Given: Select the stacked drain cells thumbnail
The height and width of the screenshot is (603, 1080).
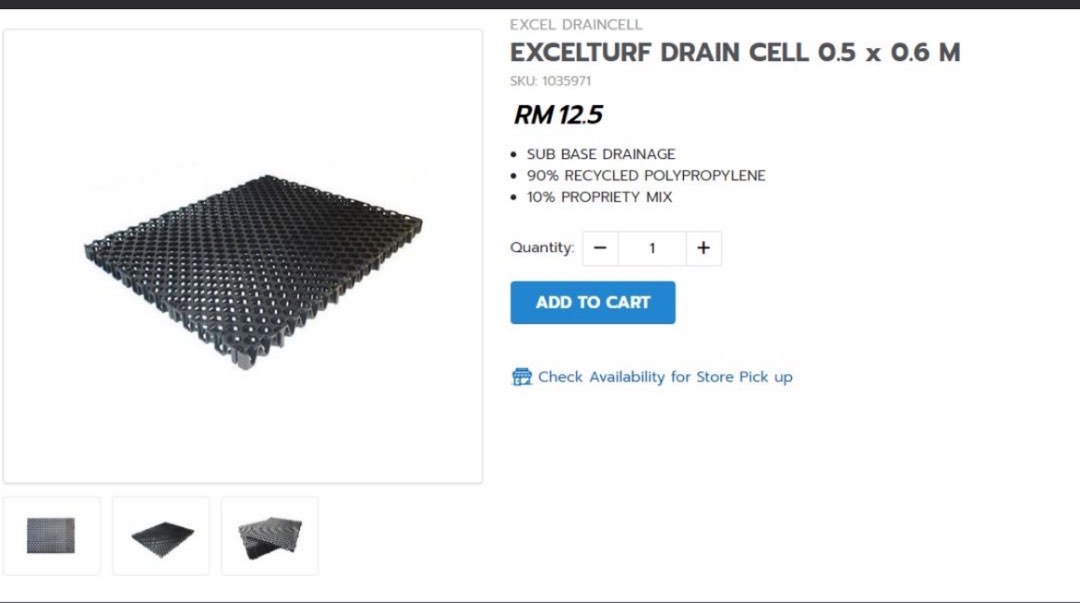Looking at the screenshot, I should (x=268, y=536).
